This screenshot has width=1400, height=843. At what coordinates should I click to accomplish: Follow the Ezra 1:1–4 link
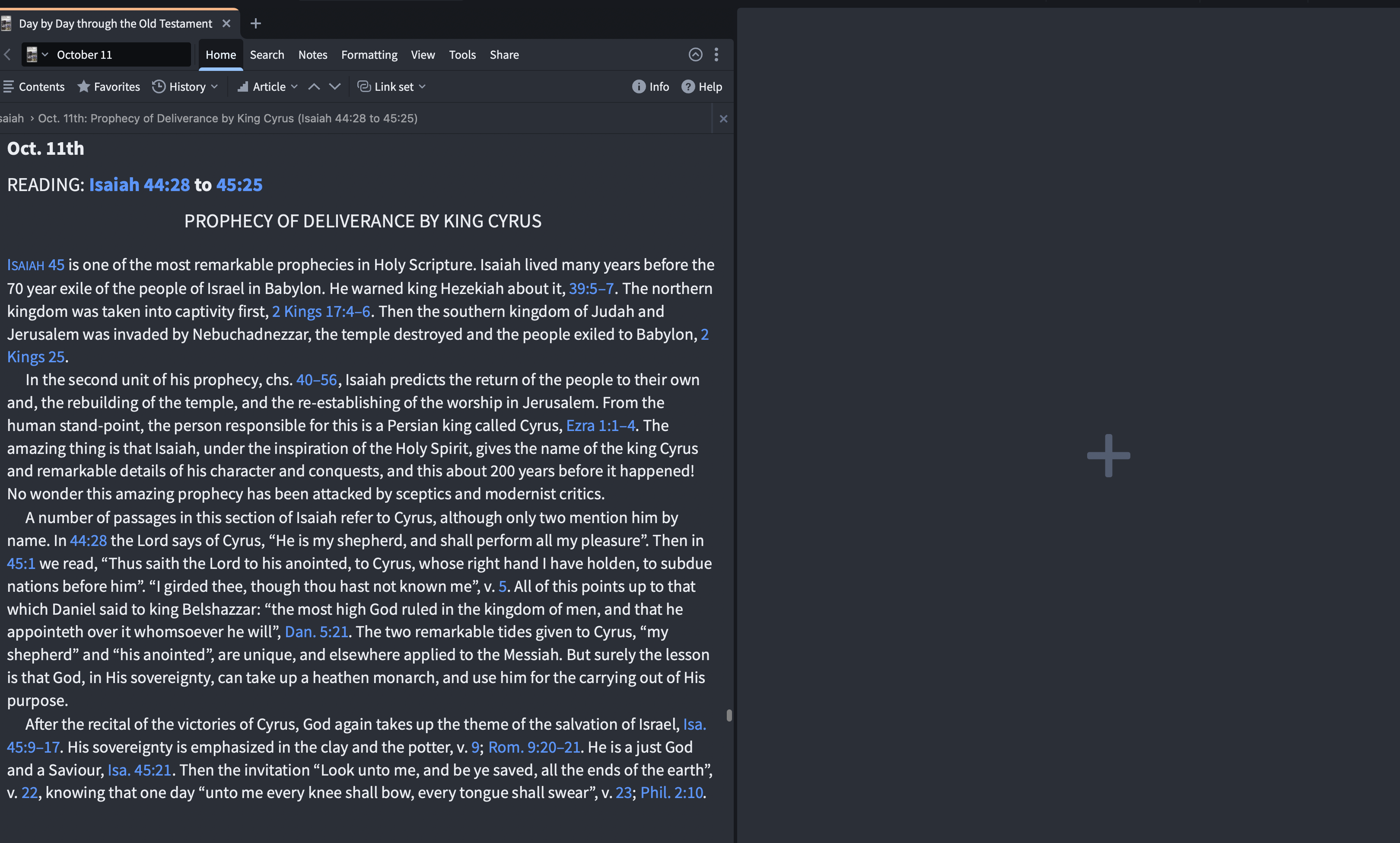coord(600,425)
